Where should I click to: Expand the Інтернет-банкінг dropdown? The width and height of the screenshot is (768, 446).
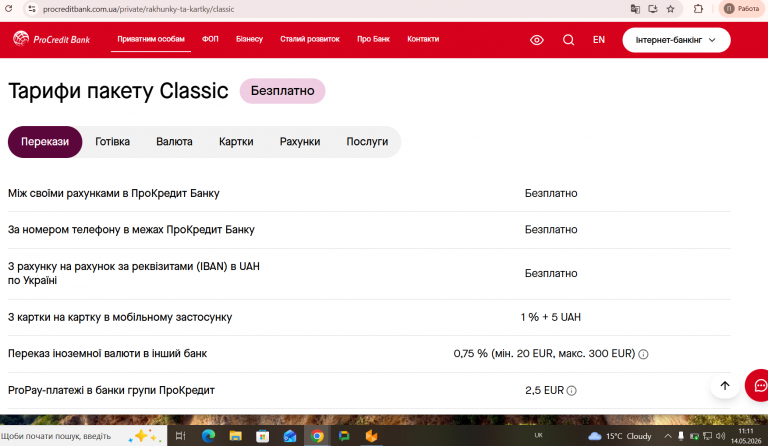click(676, 40)
